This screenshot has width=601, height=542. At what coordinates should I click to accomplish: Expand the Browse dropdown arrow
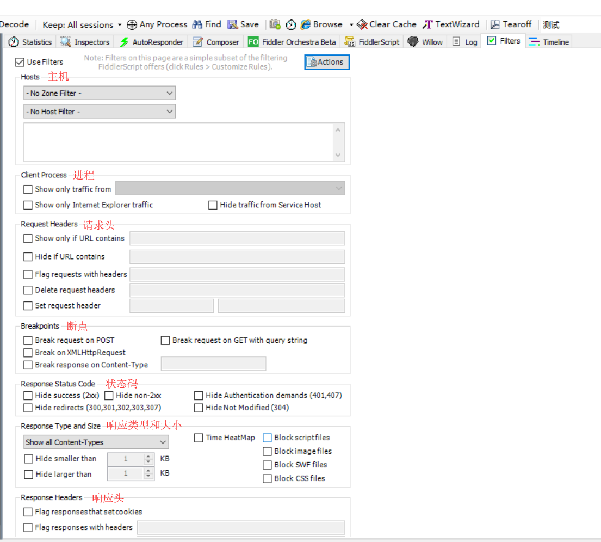351,25
